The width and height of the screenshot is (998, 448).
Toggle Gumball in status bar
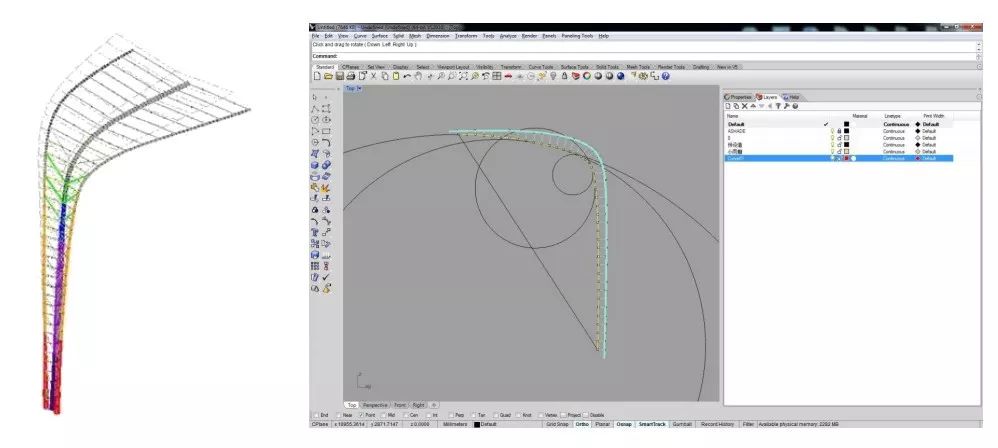(682, 424)
